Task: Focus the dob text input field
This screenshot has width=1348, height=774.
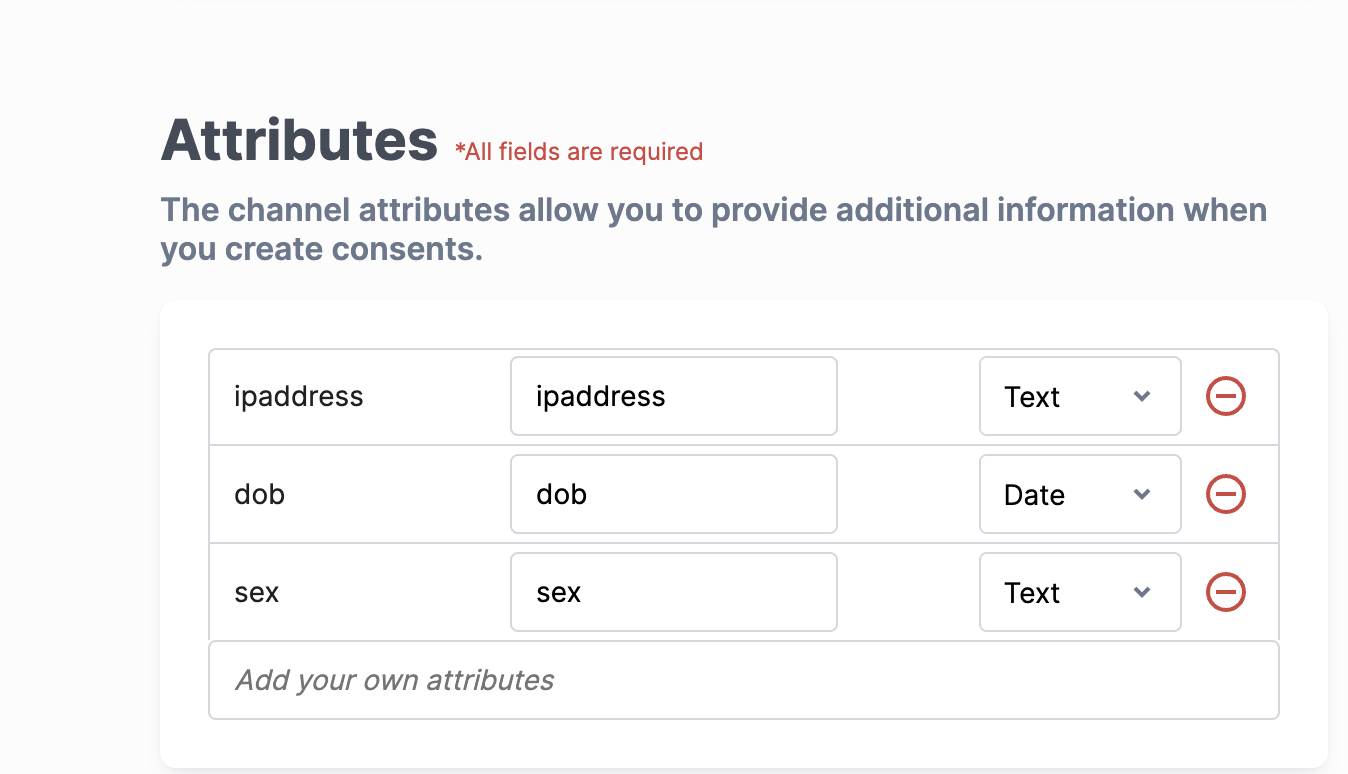Action: click(x=674, y=494)
